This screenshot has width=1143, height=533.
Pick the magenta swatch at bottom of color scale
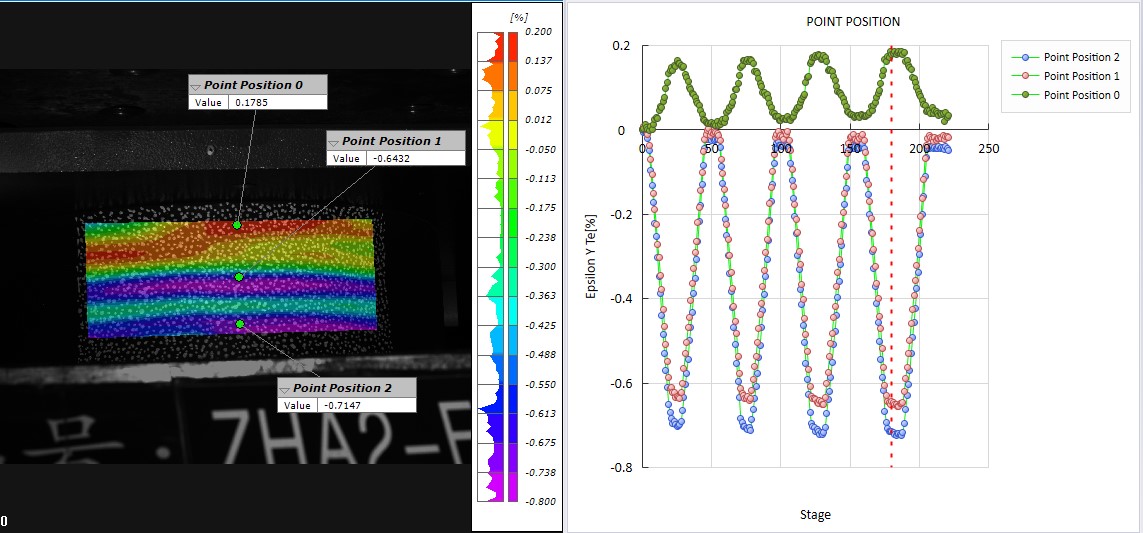pos(513,490)
